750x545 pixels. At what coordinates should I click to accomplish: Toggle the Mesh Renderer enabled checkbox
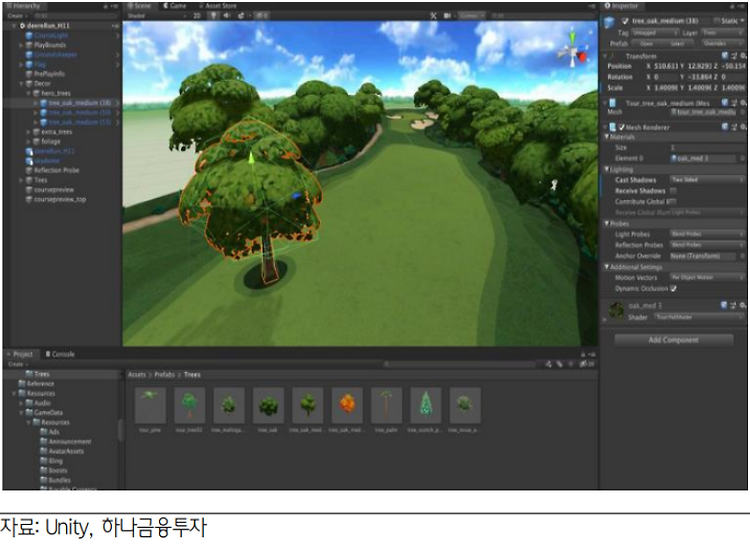pyautogui.click(x=621, y=127)
